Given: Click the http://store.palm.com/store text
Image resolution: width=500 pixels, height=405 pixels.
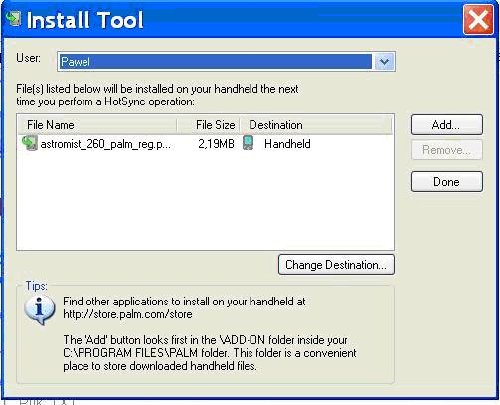Looking at the screenshot, I should point(128,314).
